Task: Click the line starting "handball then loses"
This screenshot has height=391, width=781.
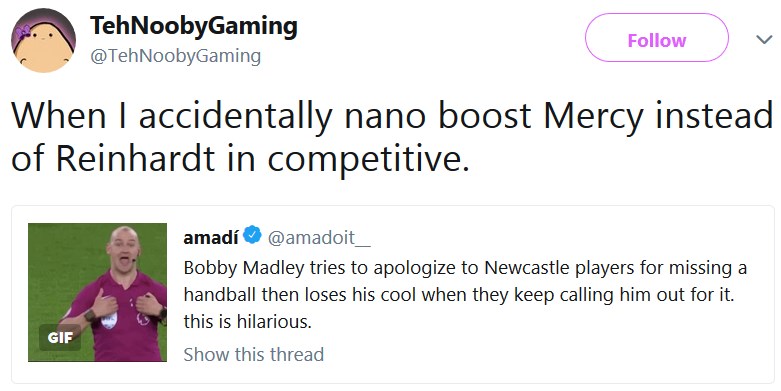Action: pyautogui.click(x=459, y=295)
